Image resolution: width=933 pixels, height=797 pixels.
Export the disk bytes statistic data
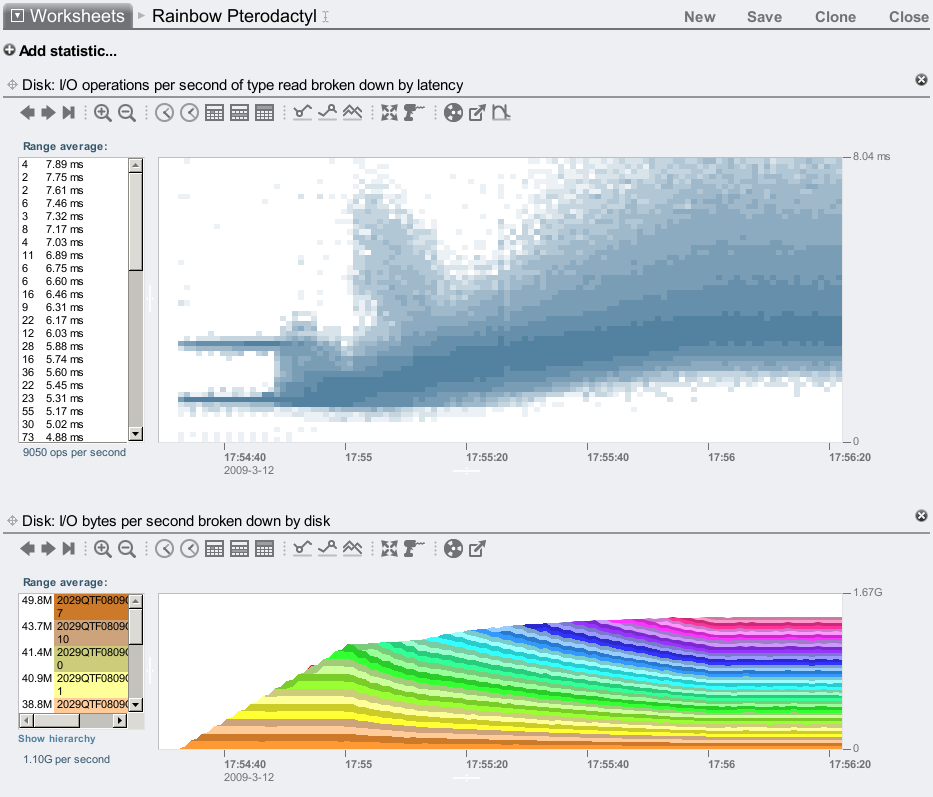(x=478, y=548)
